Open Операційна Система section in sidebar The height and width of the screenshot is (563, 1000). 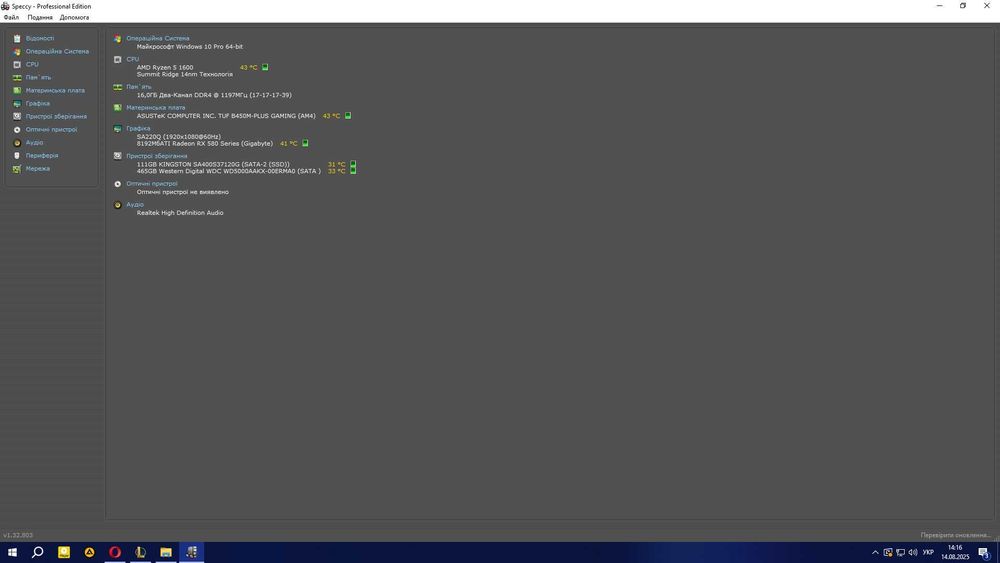point(57,51)
